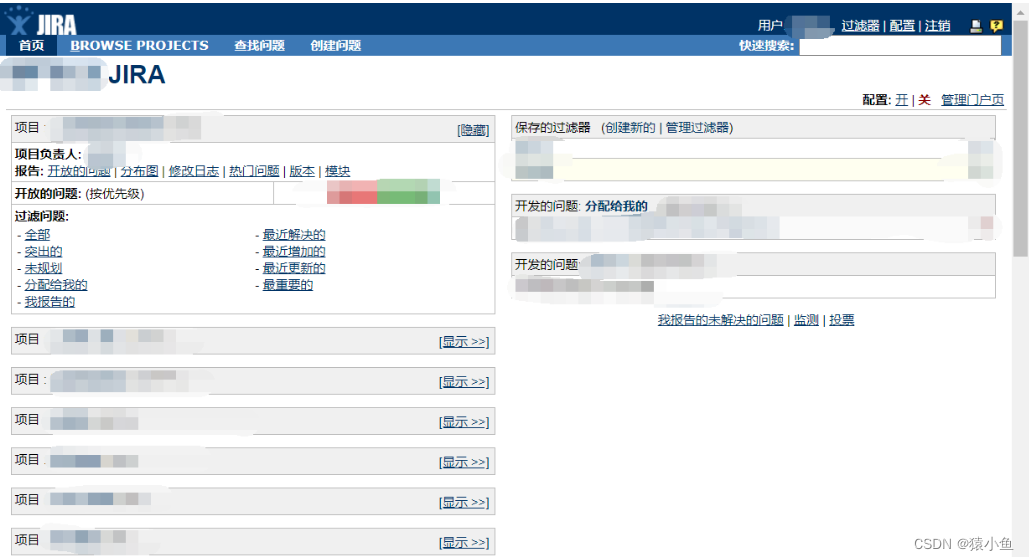This screenshot has width=1029, height=560.
Task: Go to the 查找问题 menu item
Action: point(259,45)
